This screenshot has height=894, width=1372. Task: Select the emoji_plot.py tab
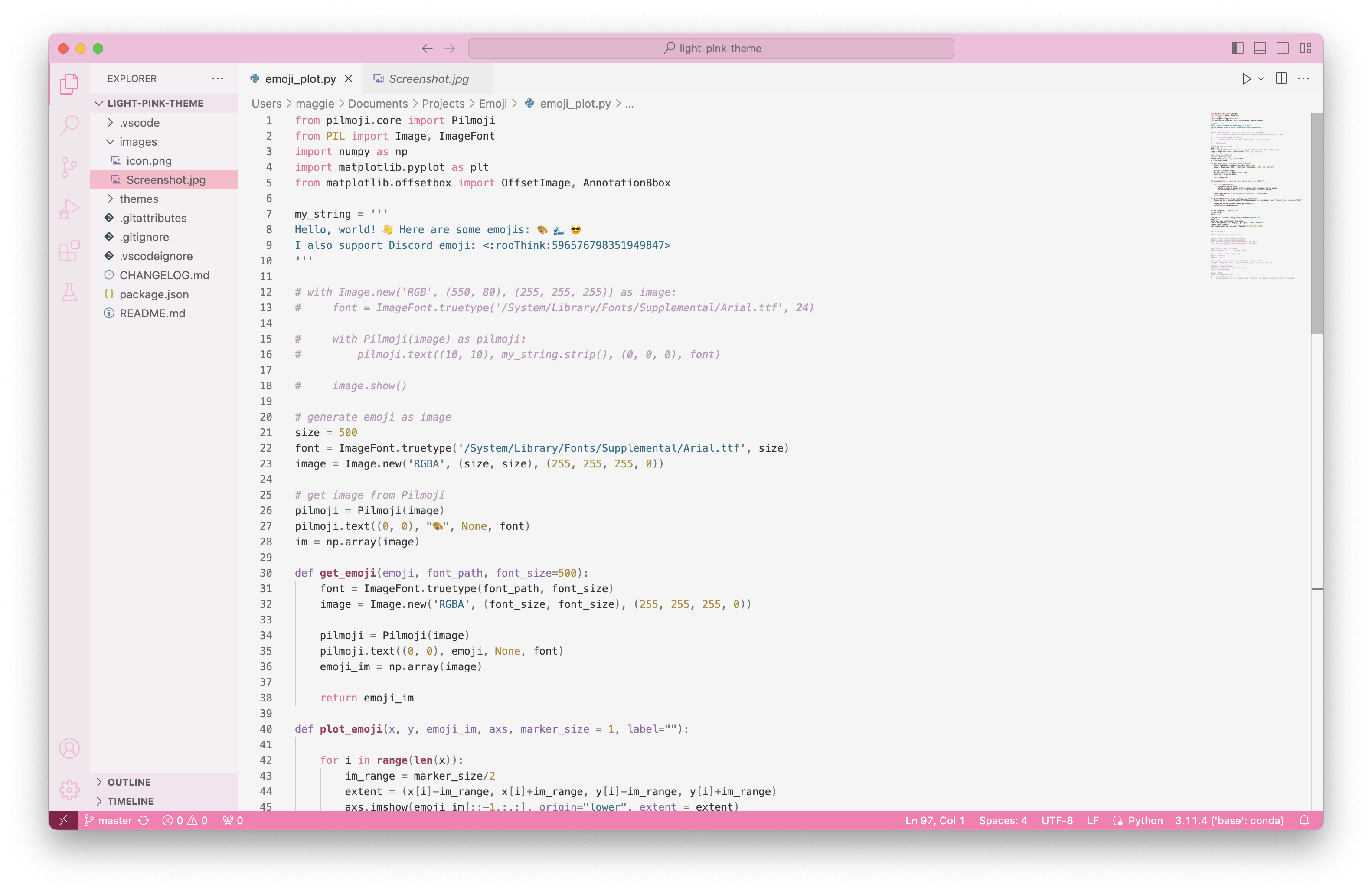click(x=300, y=78)
